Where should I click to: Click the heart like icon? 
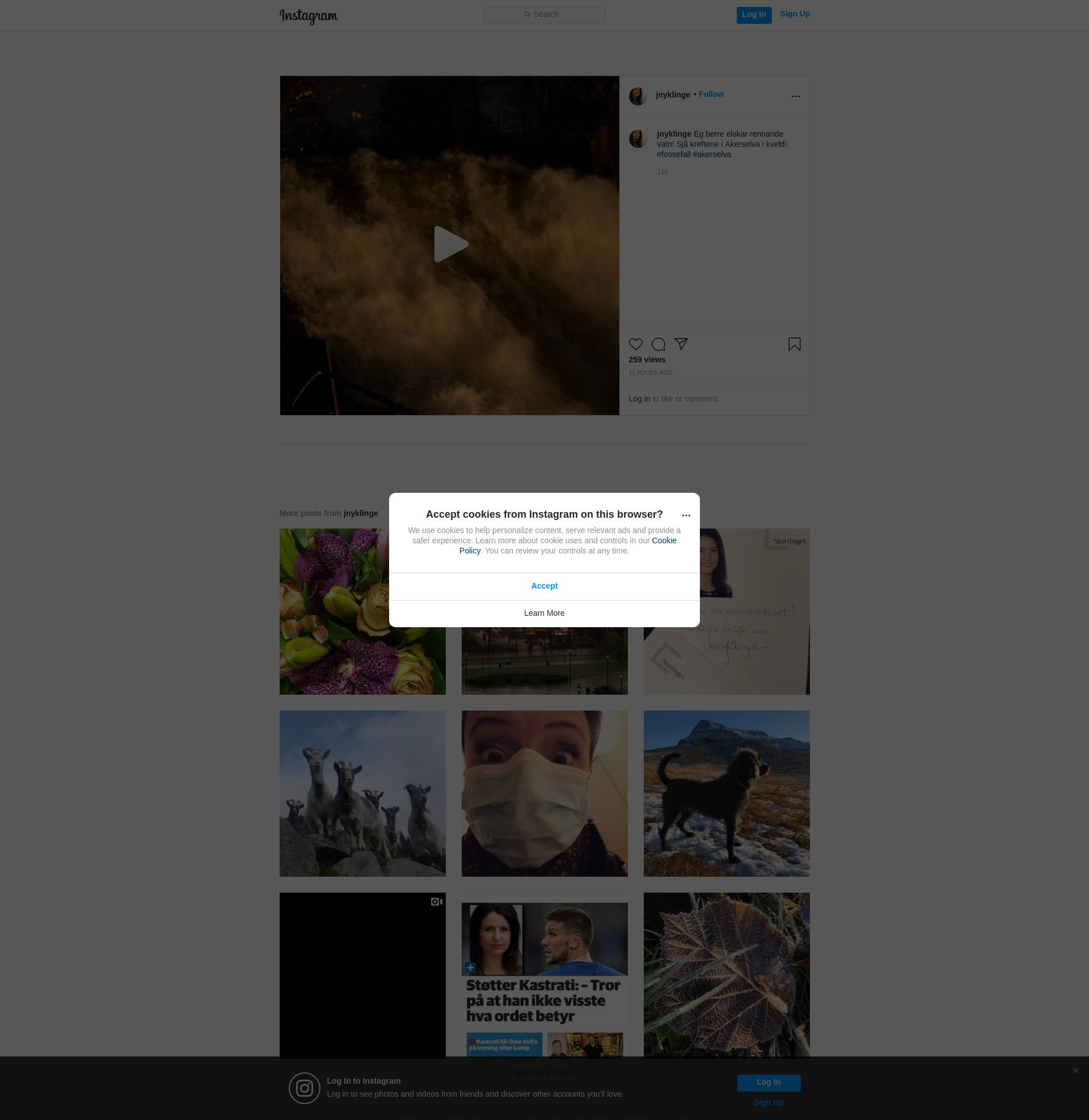635,344
